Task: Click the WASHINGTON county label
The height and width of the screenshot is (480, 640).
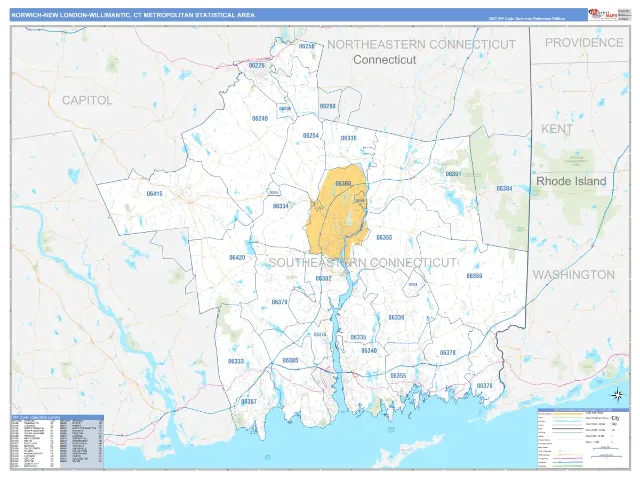Action: [573, 275]
